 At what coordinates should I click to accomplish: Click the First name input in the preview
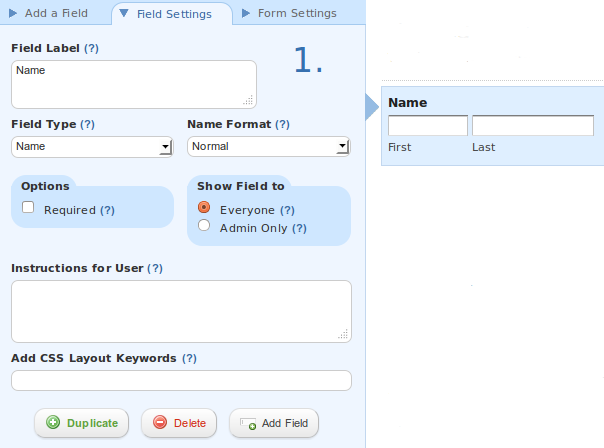(x=428, y=125)
